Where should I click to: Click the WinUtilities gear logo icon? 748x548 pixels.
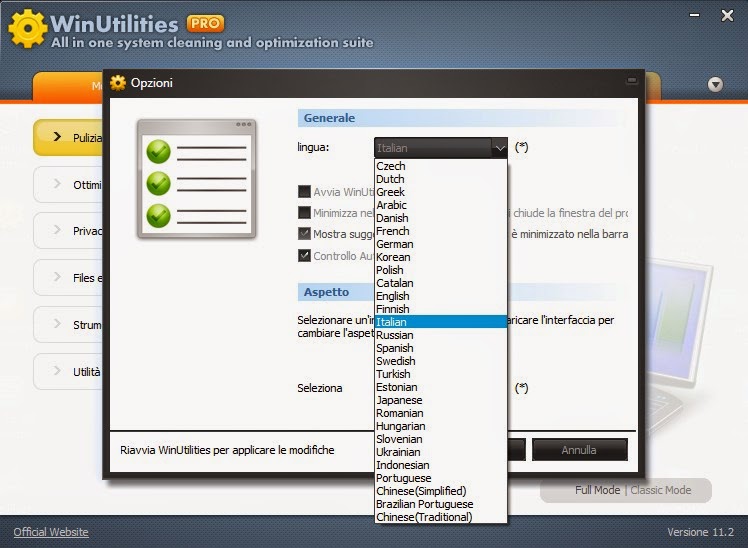(x=28, y=29)
